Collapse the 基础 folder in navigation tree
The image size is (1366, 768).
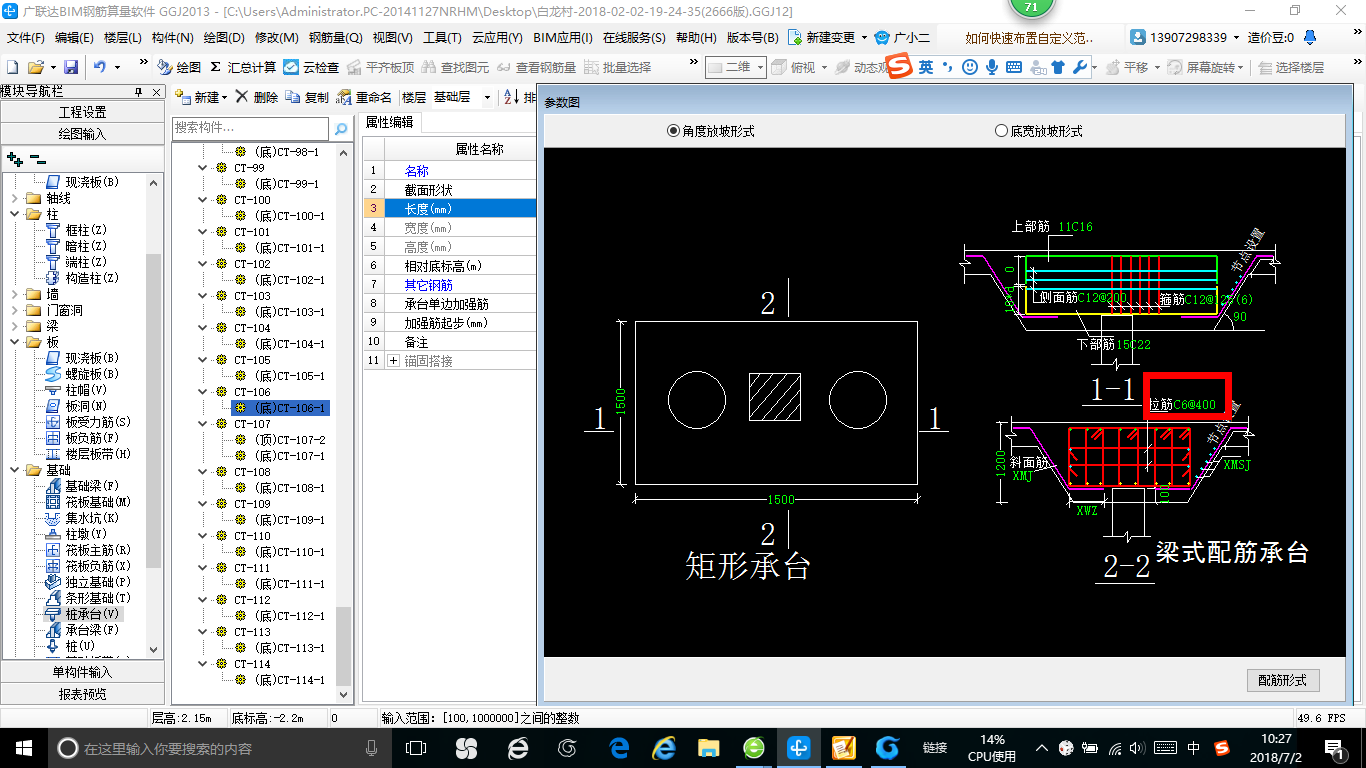coord(14,470)
